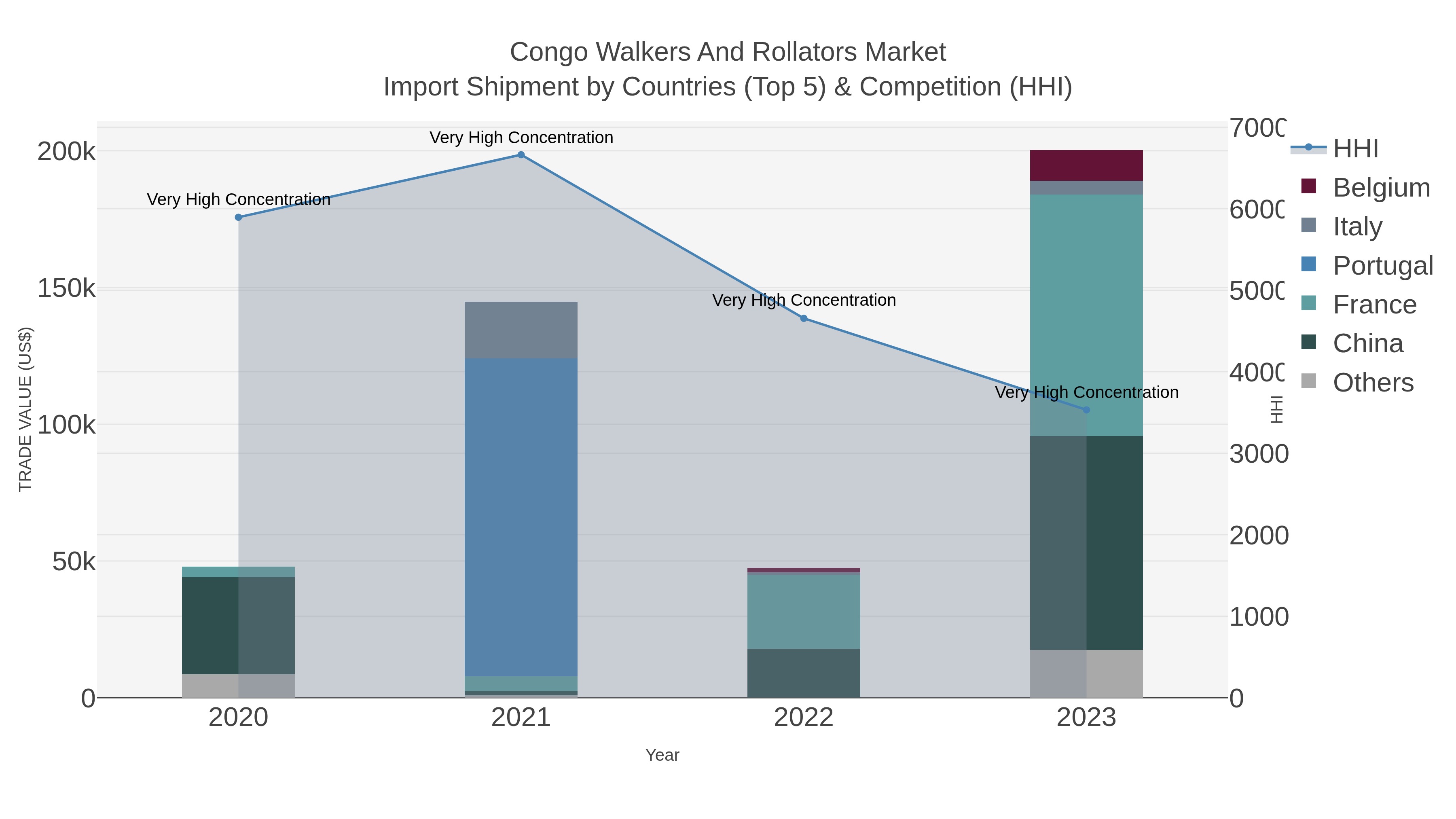The width and height of the screenshot is (1456, 819).
Task: Click the 2021 x-axis label
Action: pos(521,718)
